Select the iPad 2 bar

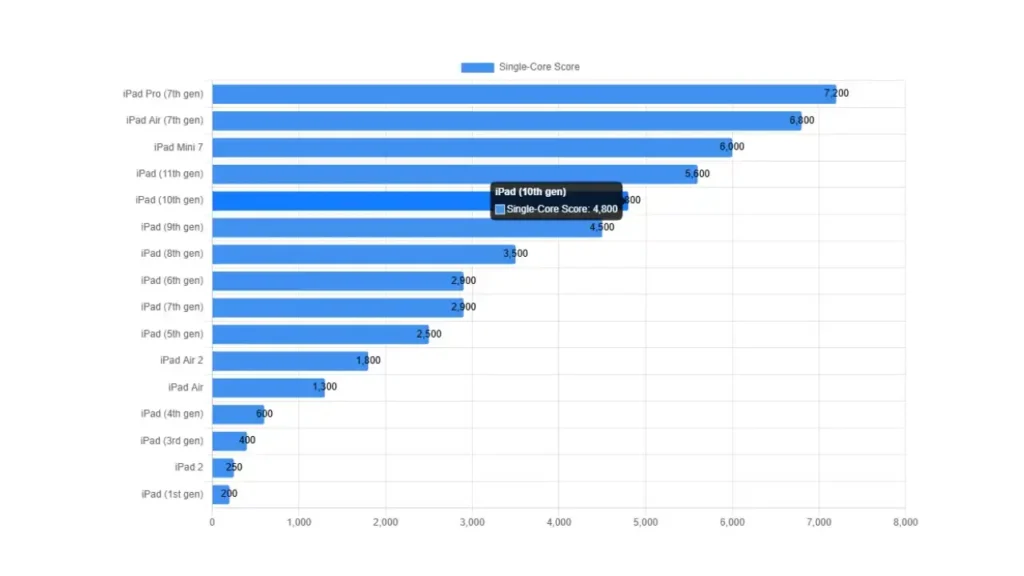pyautogui.click(x=223, y=468)
